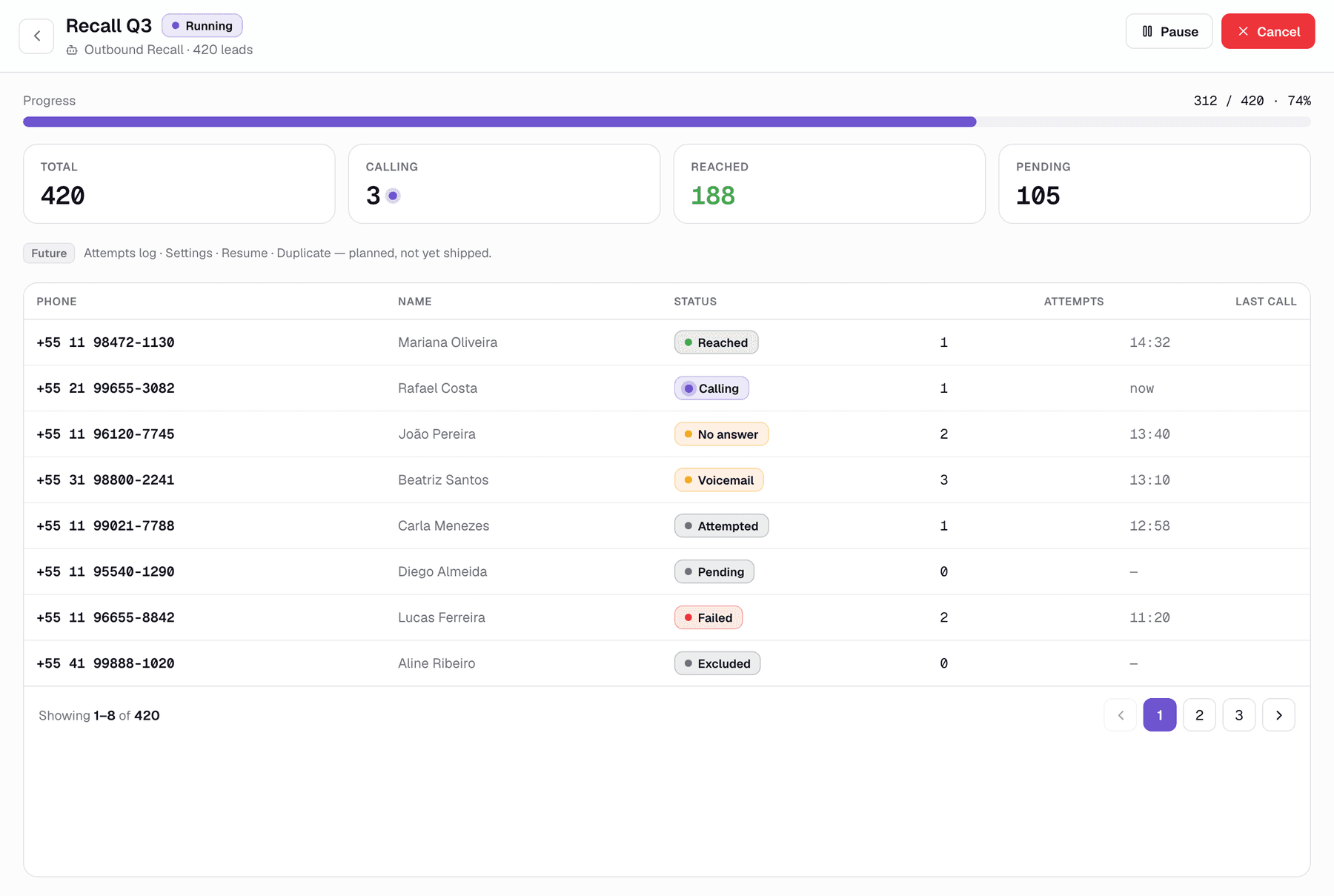The width and height of the screenshot is (1334, 896).
Task: Click Mariana Oliveira's Reached status badge
Action: click(x=716, y=342)
